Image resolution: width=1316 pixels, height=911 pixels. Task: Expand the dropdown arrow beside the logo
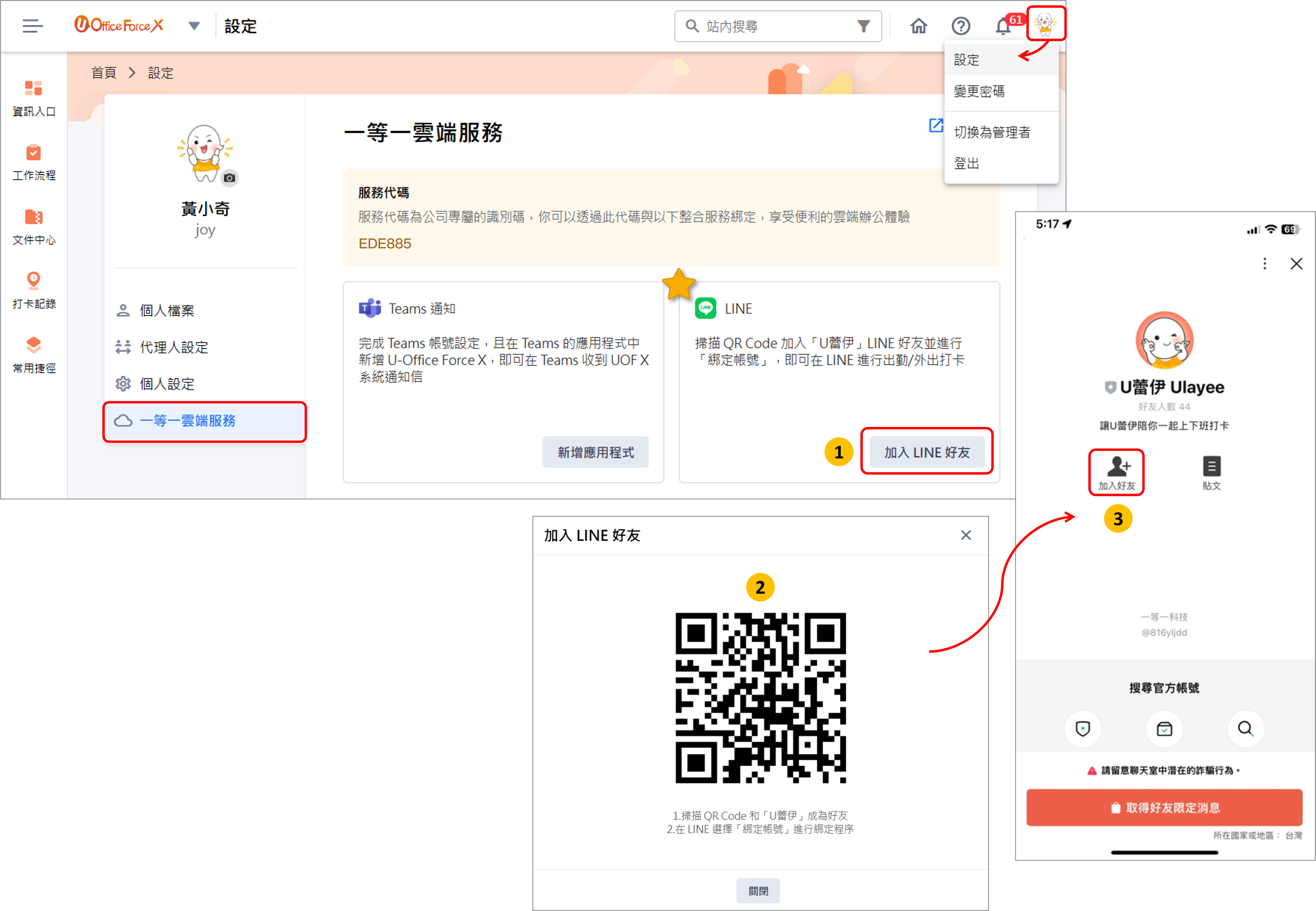pyautogui.click(x=194, y=26)
